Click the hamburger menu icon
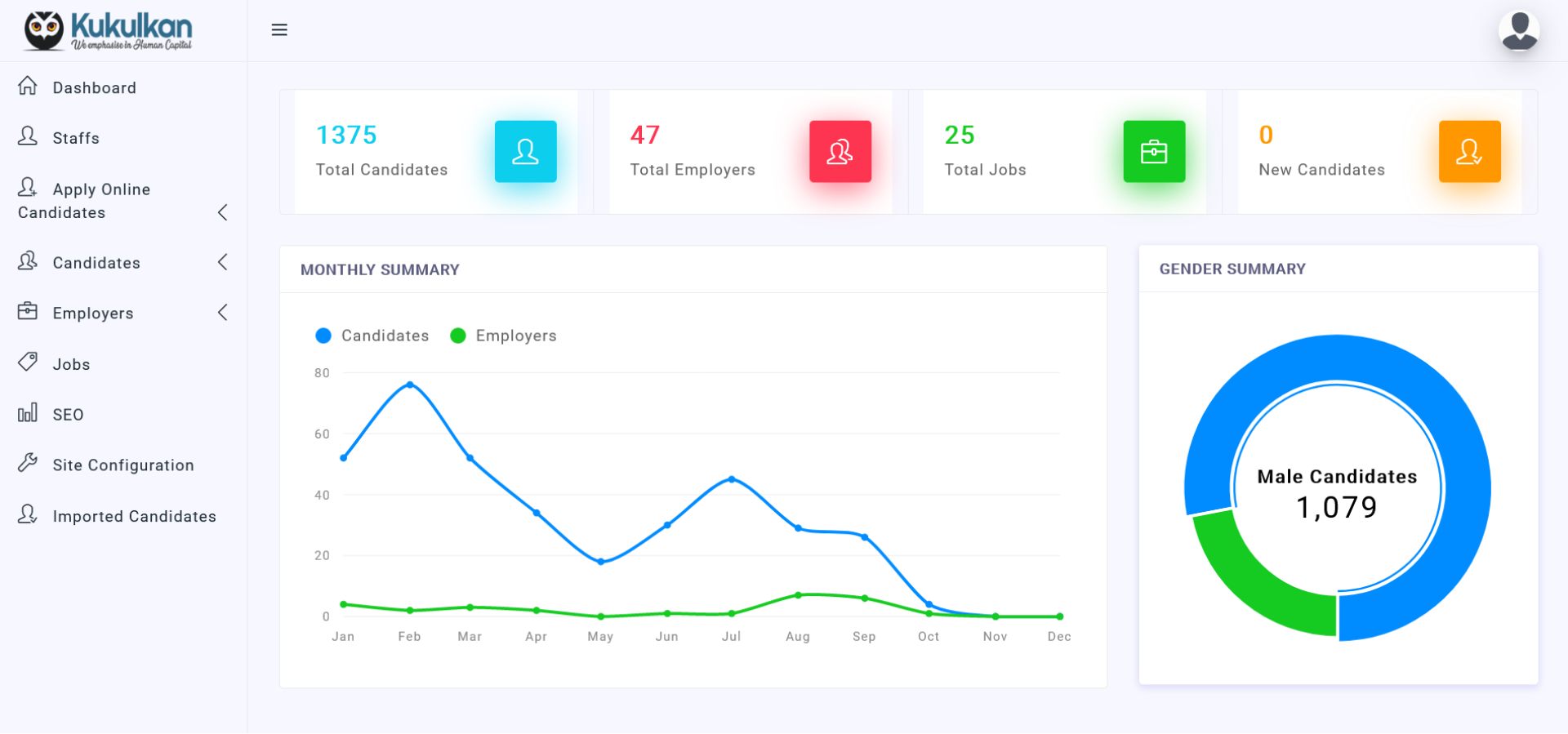 click(x=279, y=30)
